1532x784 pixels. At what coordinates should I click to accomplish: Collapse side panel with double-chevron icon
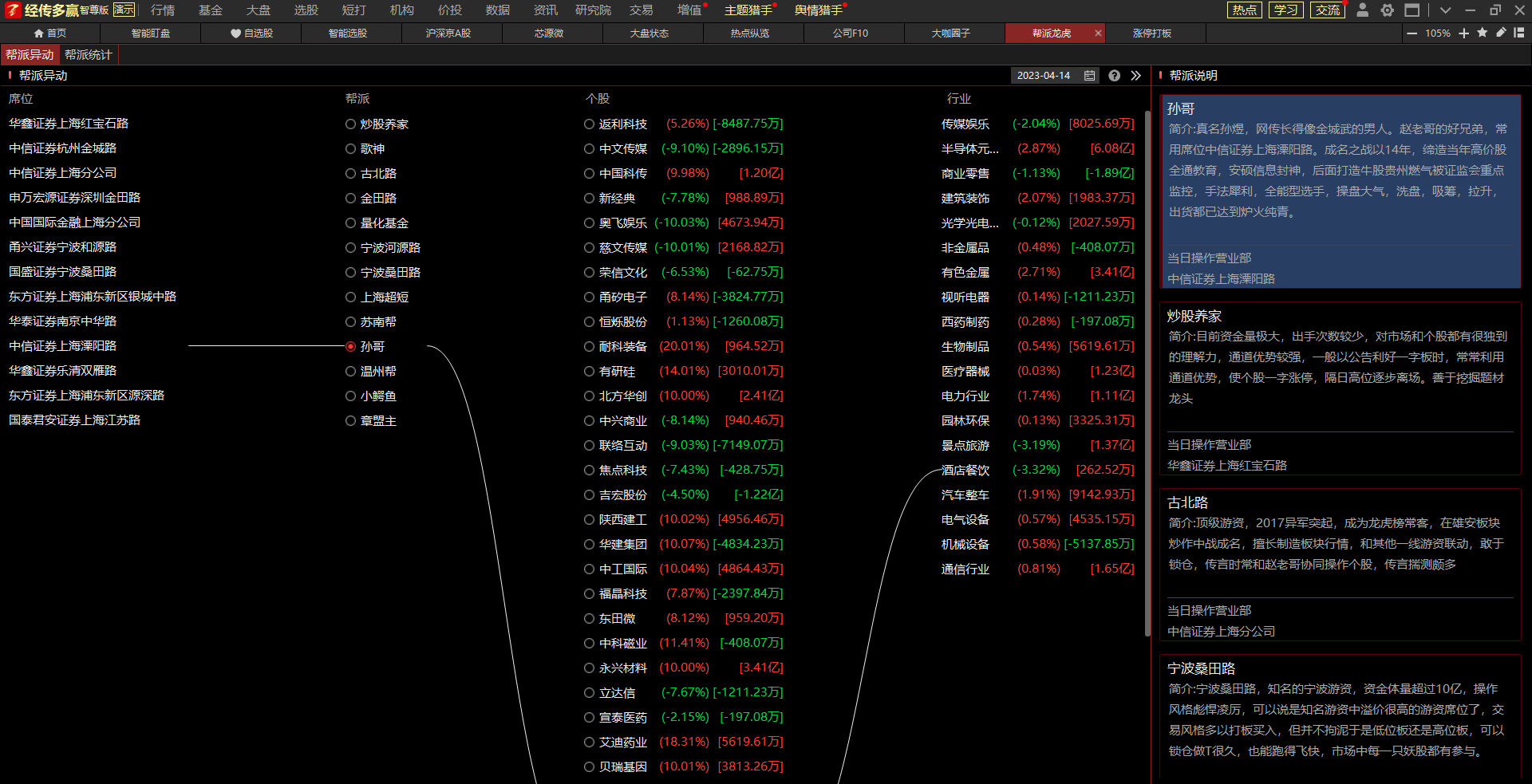click(x=1136, y=76)
